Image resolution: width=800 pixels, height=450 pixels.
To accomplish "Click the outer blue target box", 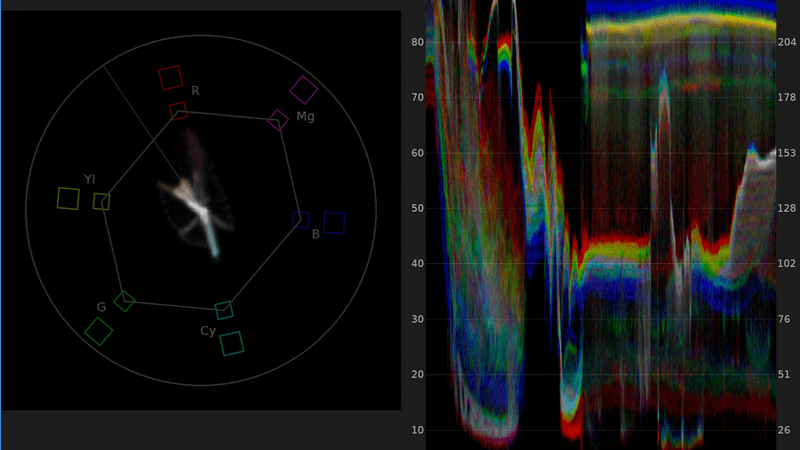I will [x=334, y=223].
